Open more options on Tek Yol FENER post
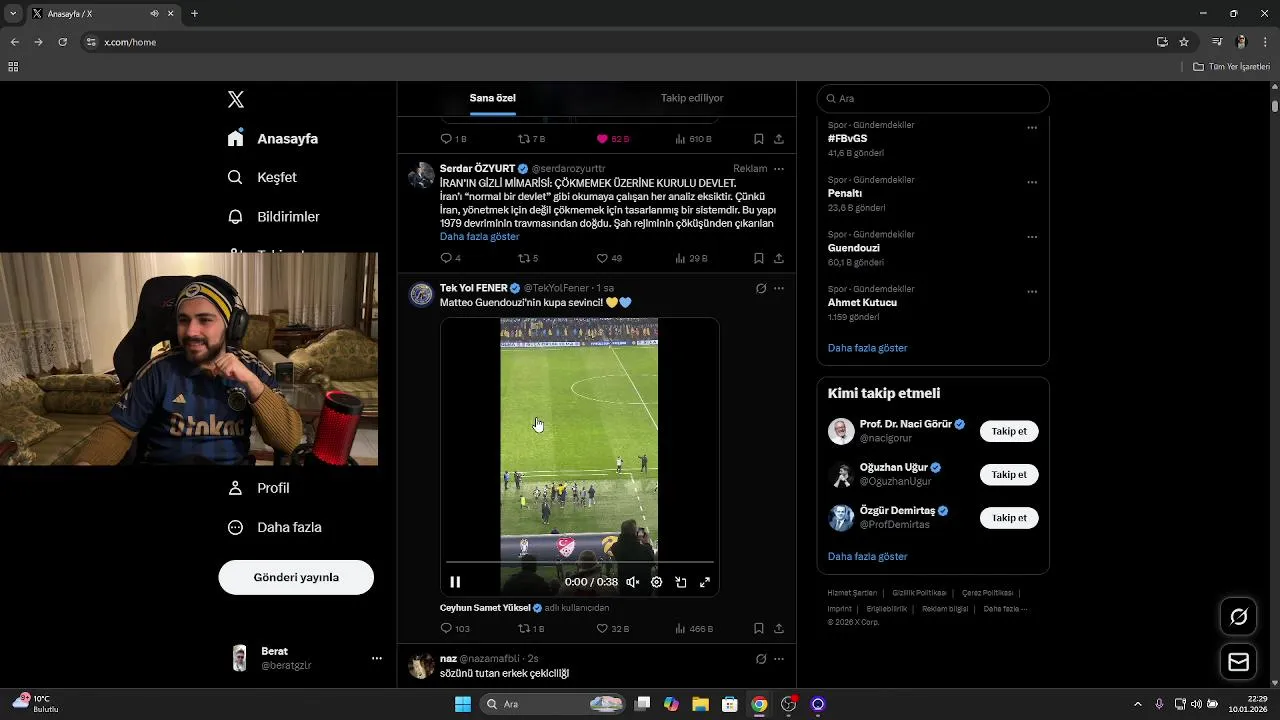 coord(779,288)
